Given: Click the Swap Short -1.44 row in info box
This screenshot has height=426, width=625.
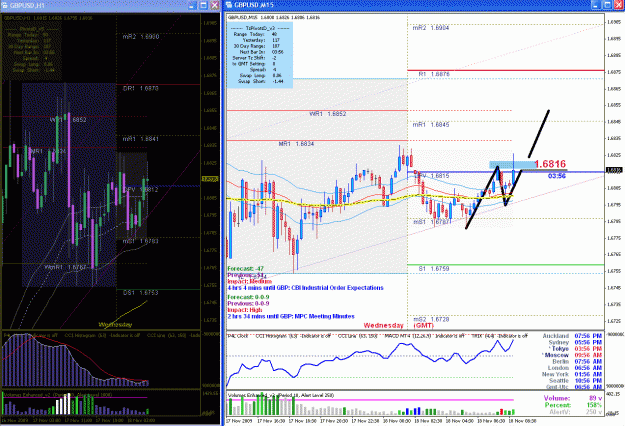Looking at the screenshot, I should click(x=261, y=81).
